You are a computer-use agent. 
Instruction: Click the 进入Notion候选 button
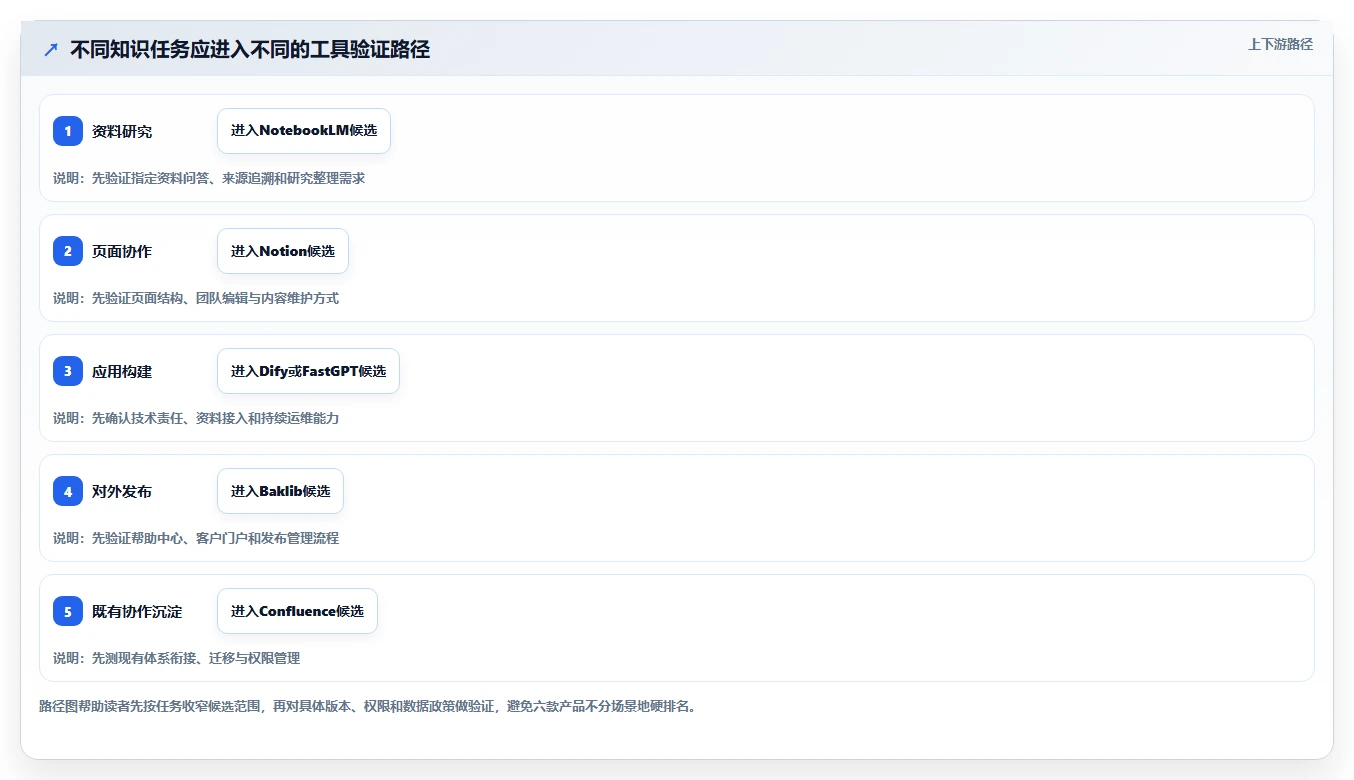283,251
